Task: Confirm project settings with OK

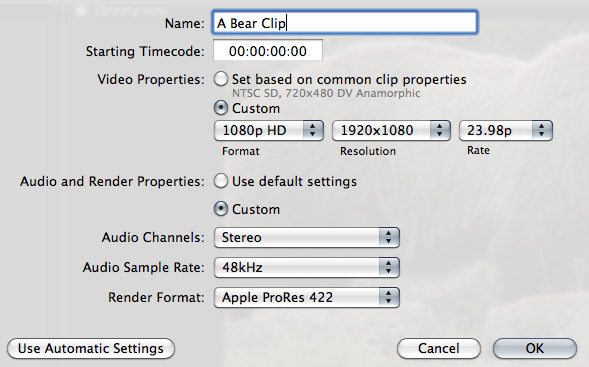Action: [x=535, y=348]
